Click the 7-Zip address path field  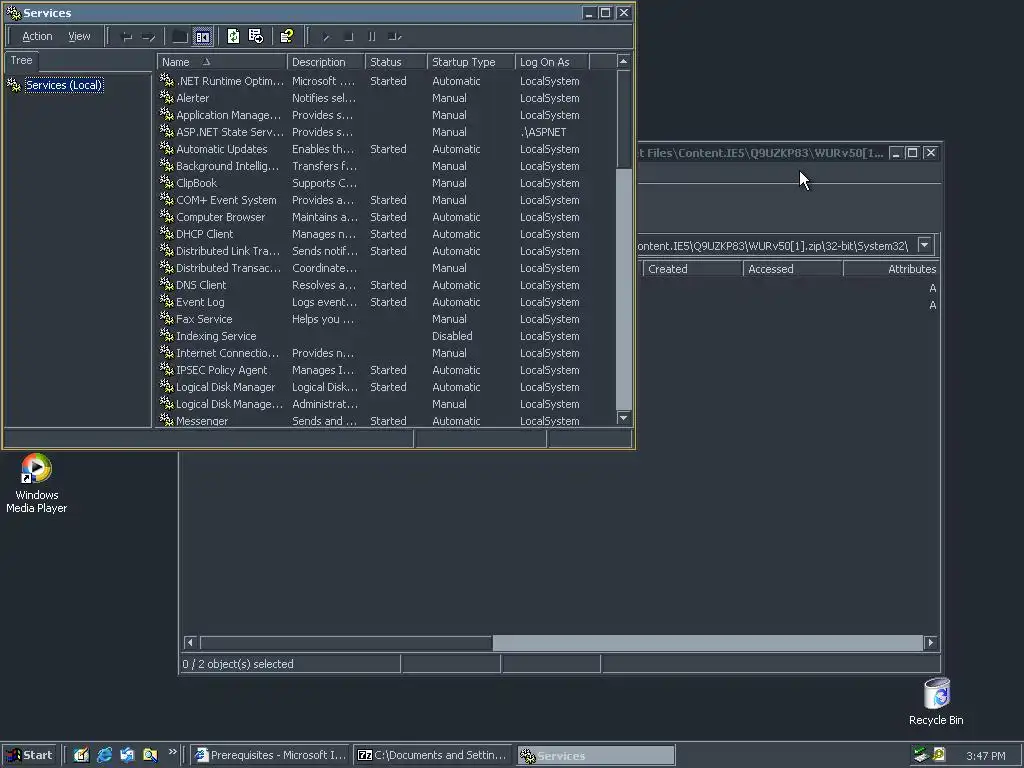tap(776, 246)
